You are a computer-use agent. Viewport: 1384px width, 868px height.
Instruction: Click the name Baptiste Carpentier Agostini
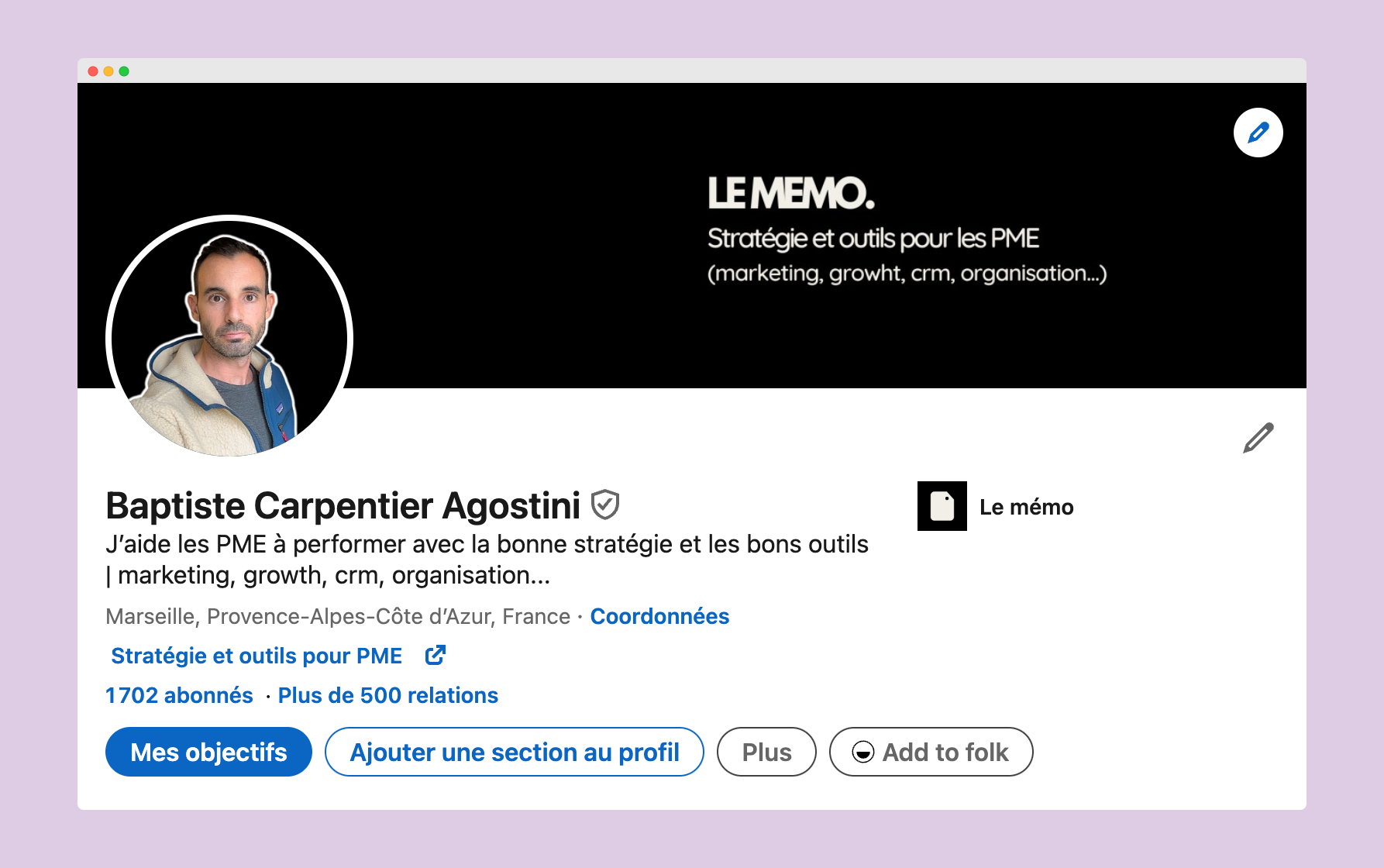point(343,505)
